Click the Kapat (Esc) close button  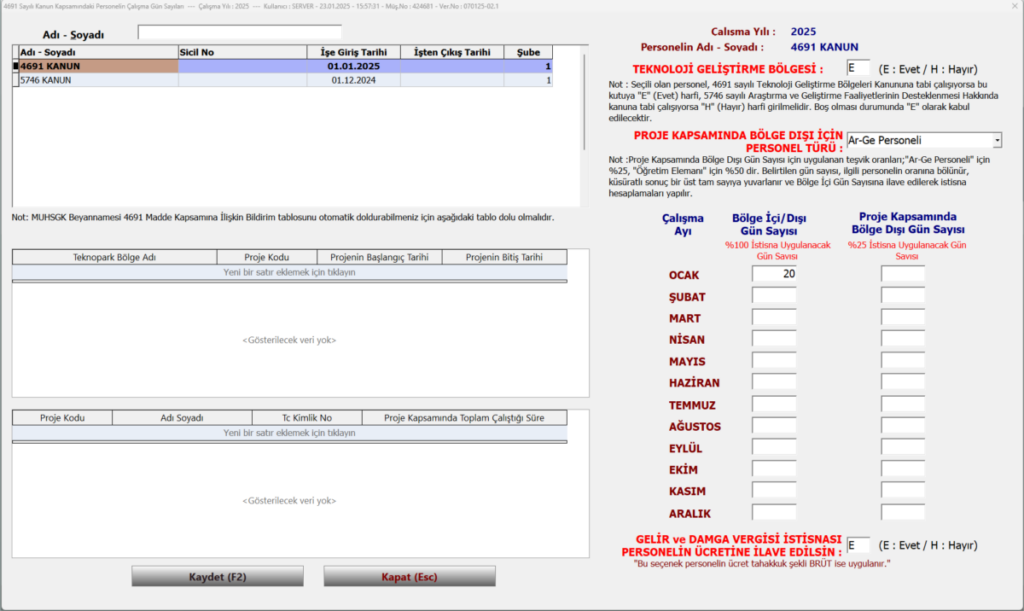(x=409, y=576)
